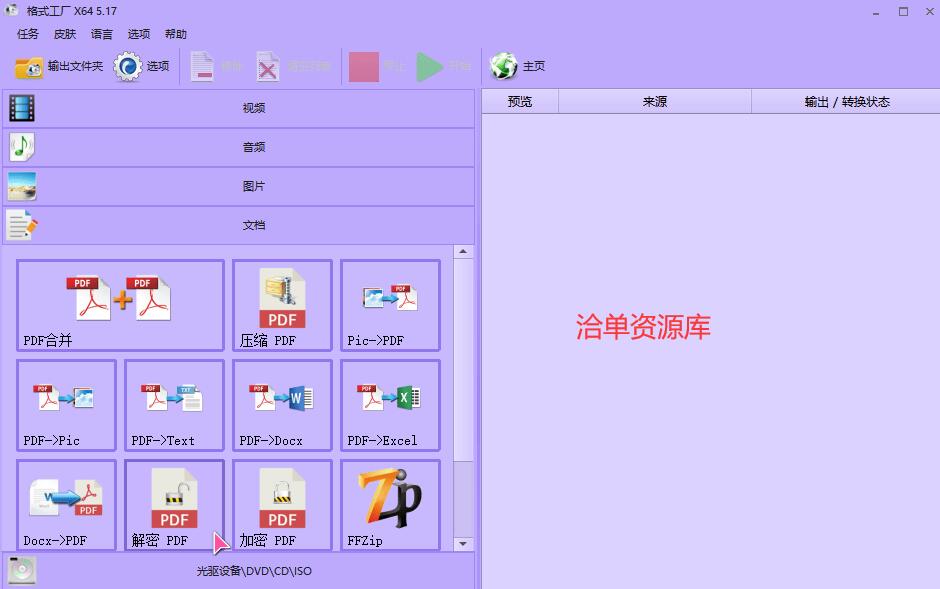Image resolution: width=940 pixels, height=589 pixels.
Task: Open the 语言 language menu
Action: coord(102,34)
